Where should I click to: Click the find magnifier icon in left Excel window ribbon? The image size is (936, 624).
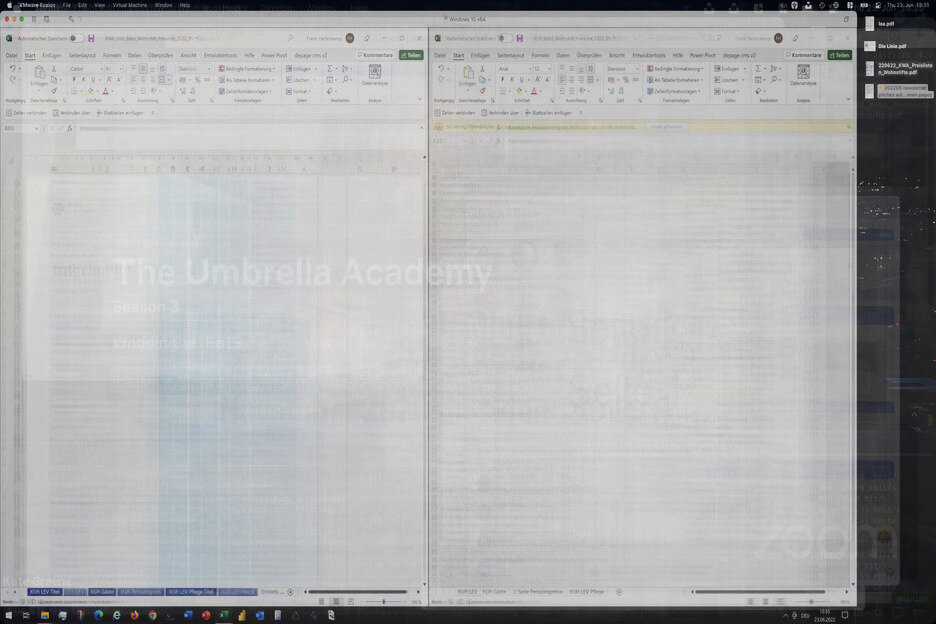(x=346, y=80)
